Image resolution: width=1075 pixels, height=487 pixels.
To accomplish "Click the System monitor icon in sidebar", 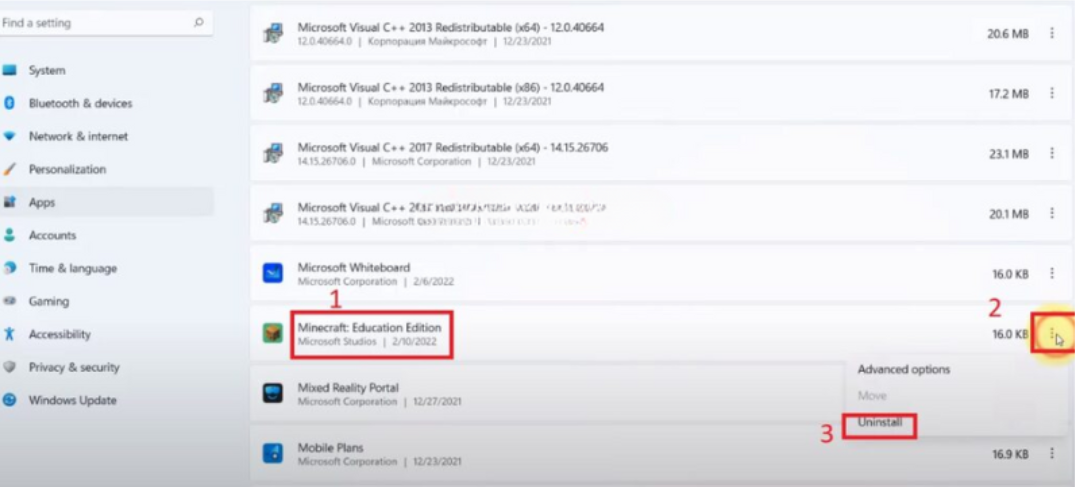I will (9, 70).
